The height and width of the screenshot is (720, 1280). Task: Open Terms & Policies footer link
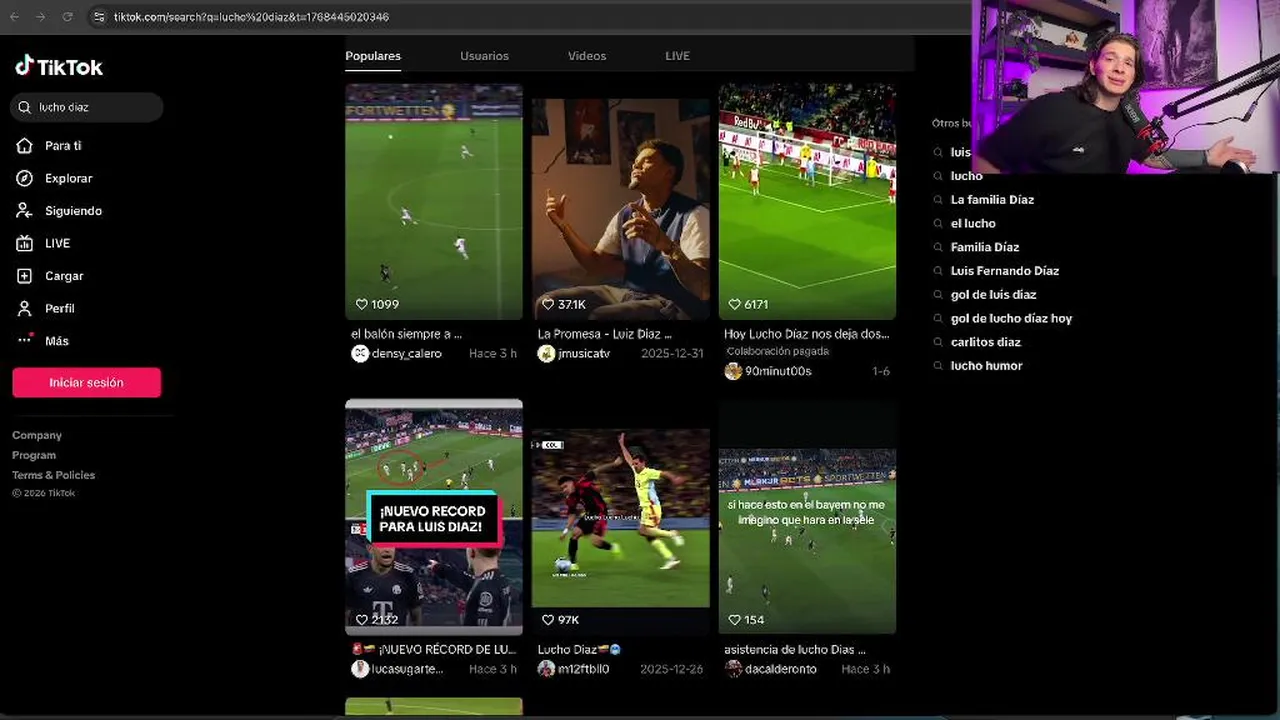(x=53, y=475)
